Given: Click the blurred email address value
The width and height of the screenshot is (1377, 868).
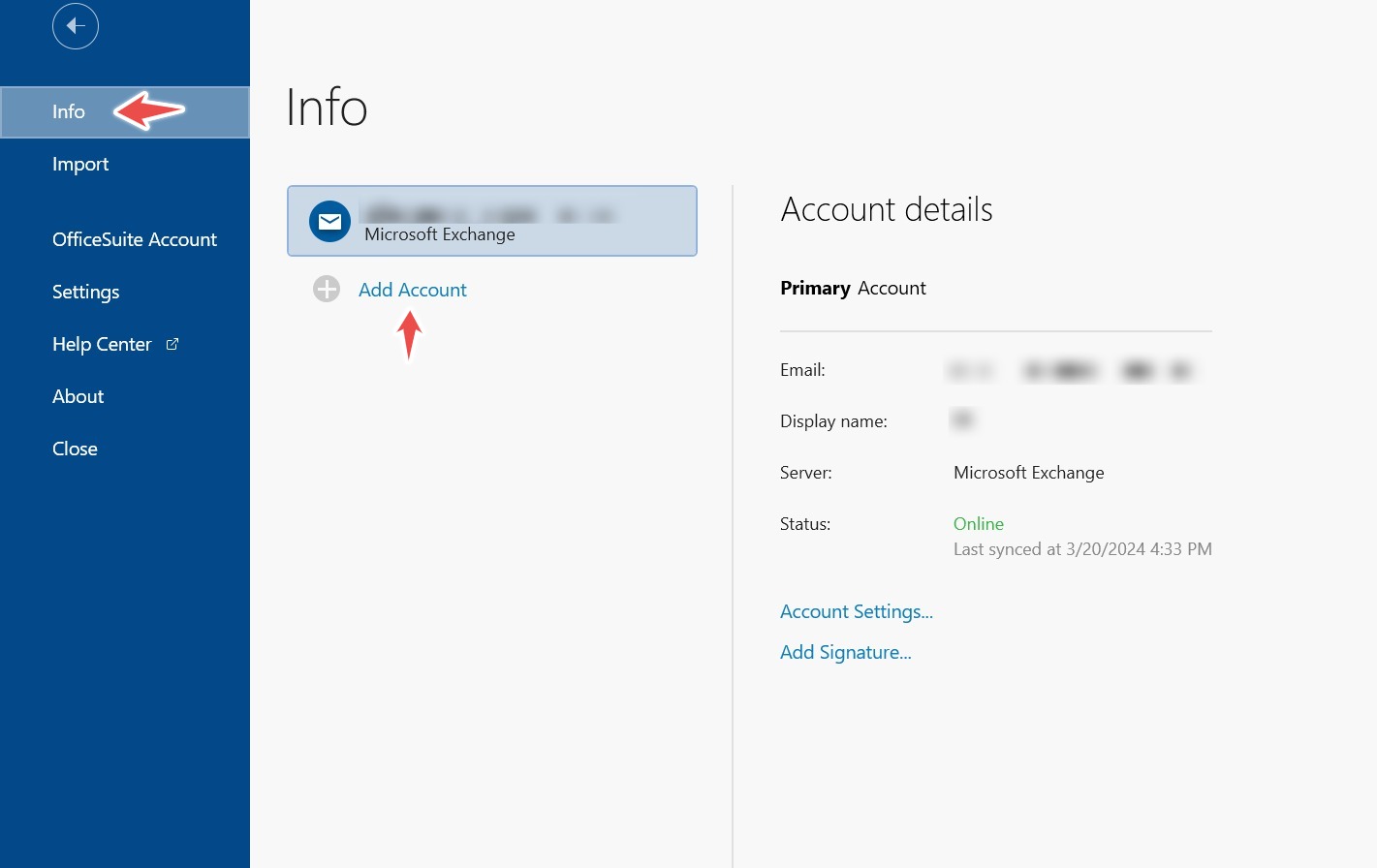Looking at the screenshot, I should pos(1071,370).
